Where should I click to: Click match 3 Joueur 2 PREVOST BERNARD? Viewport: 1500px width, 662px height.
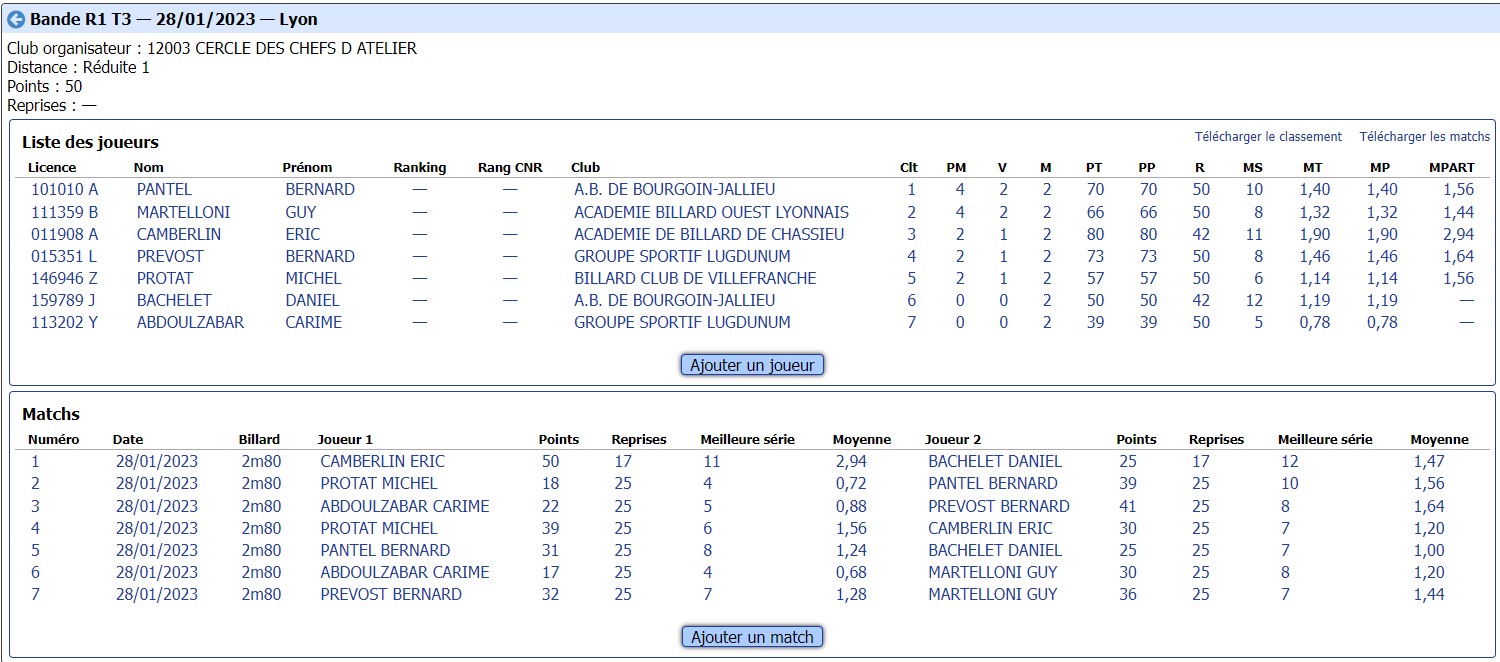coord(999,506)
